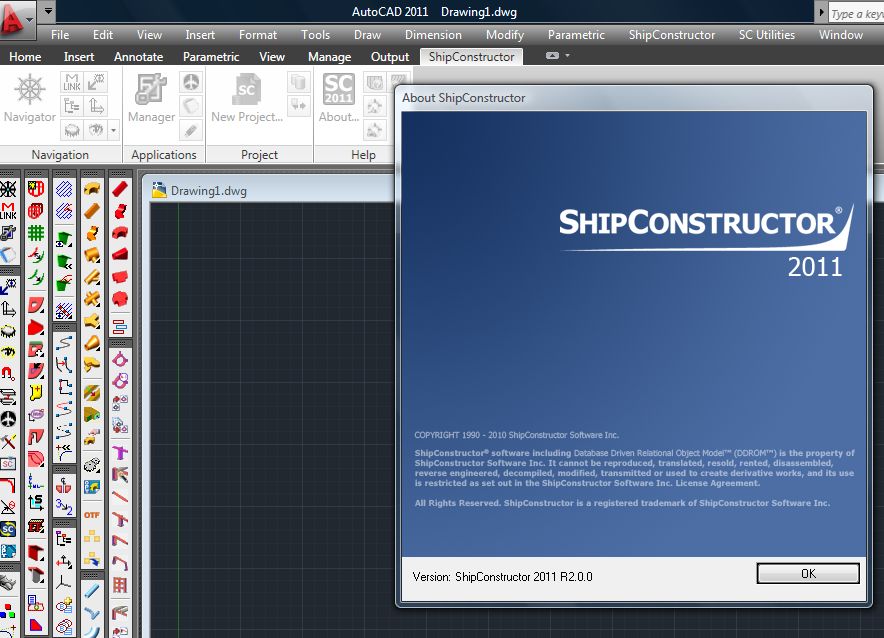Click the New Project ribbon button
The height and width of the screenshot is (638, 884).
point(246,99)
